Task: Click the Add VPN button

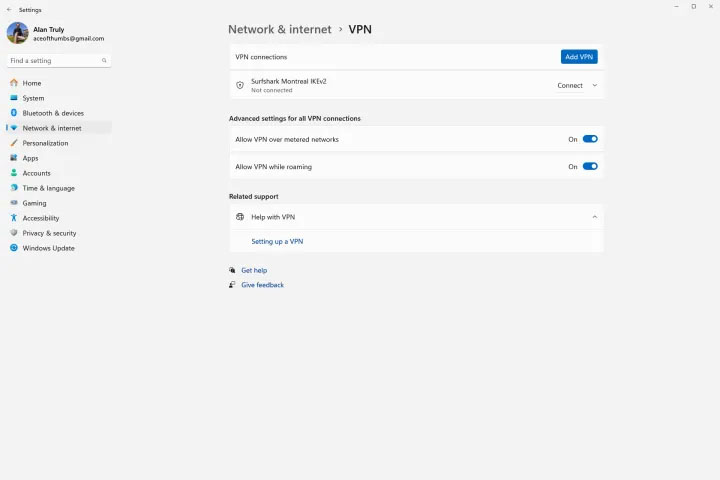Action: [x=579, y=57]
